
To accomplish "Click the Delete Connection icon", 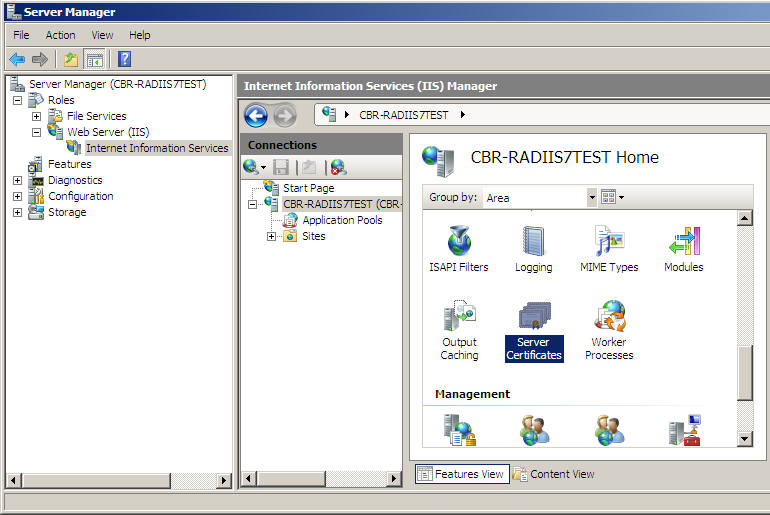I will [338, 167].
